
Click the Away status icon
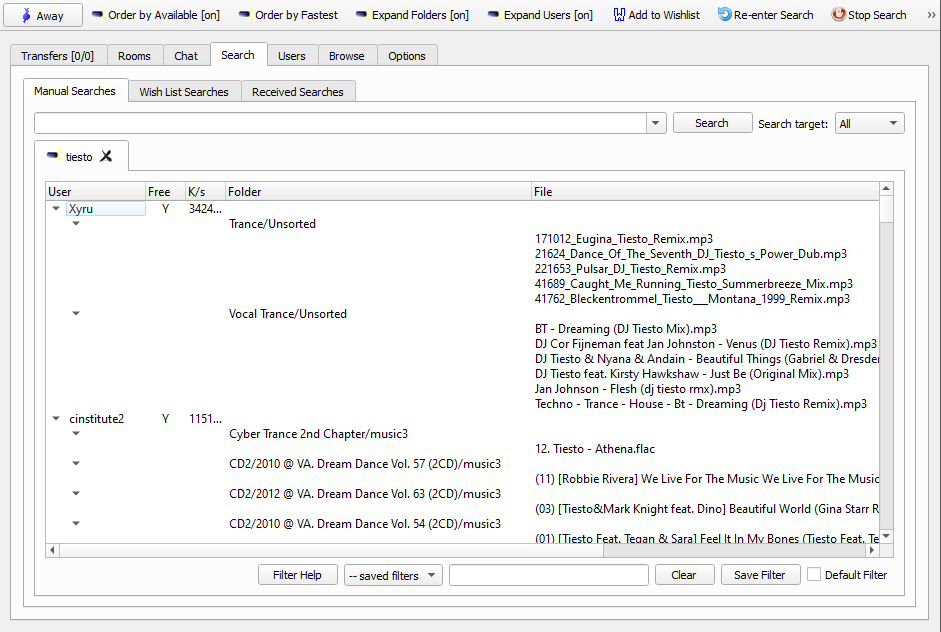[x=27, y=15]
